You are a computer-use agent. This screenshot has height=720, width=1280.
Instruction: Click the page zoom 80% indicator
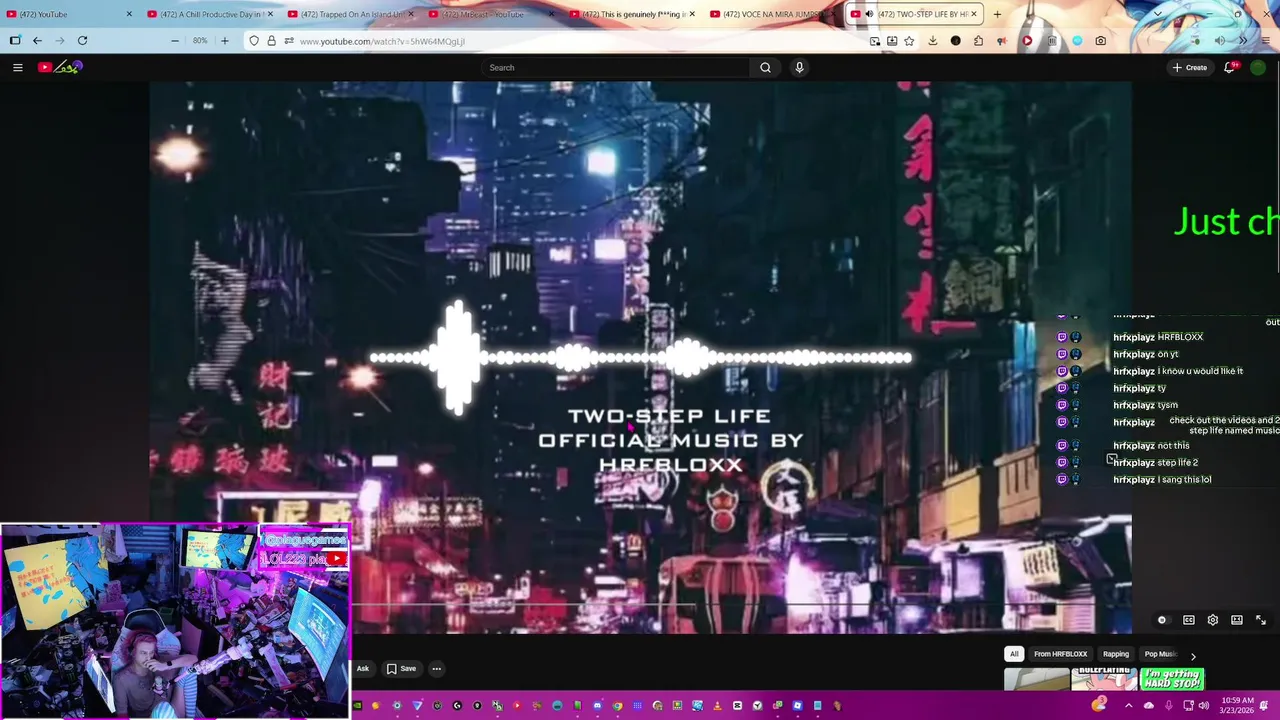tap(200, 41)
